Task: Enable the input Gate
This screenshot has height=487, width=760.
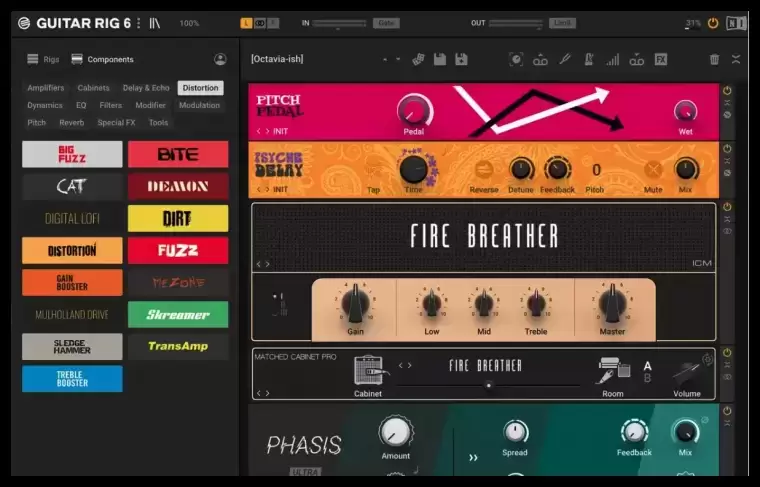Action: click(386, 23)
